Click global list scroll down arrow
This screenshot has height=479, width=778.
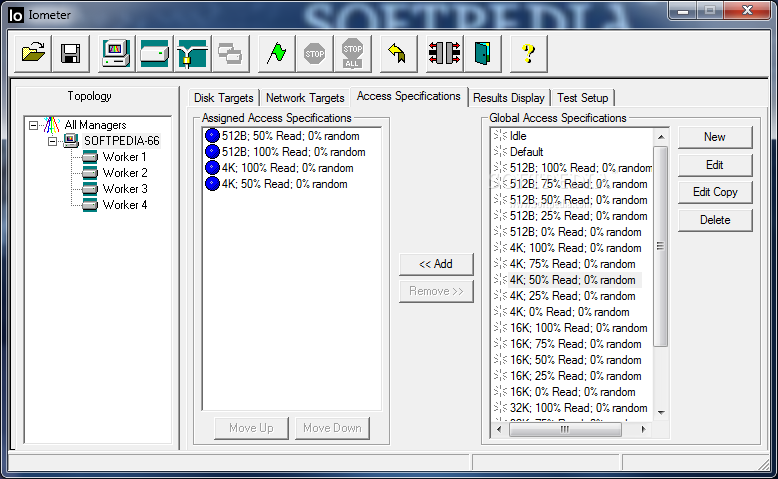(x=661, y=412)
